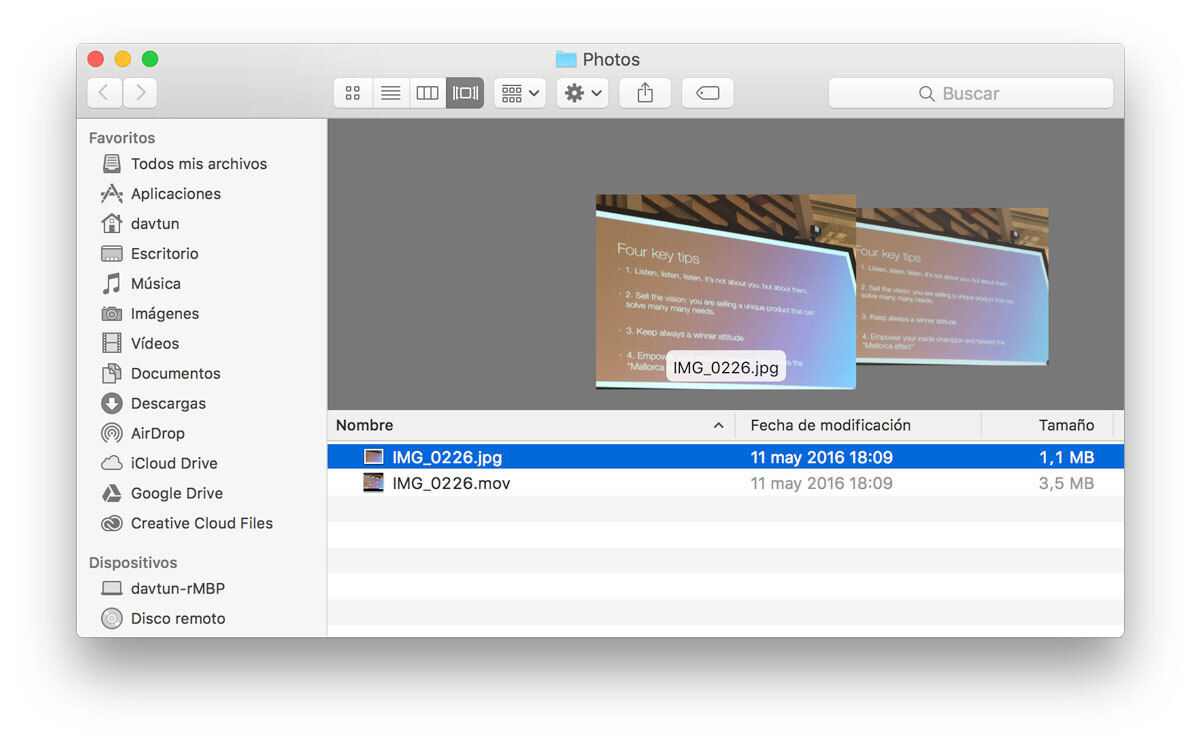This screenshot has width=1200, height=746.
Task: Open Google Drive in sidebar
Action: (x=176, y=493)
